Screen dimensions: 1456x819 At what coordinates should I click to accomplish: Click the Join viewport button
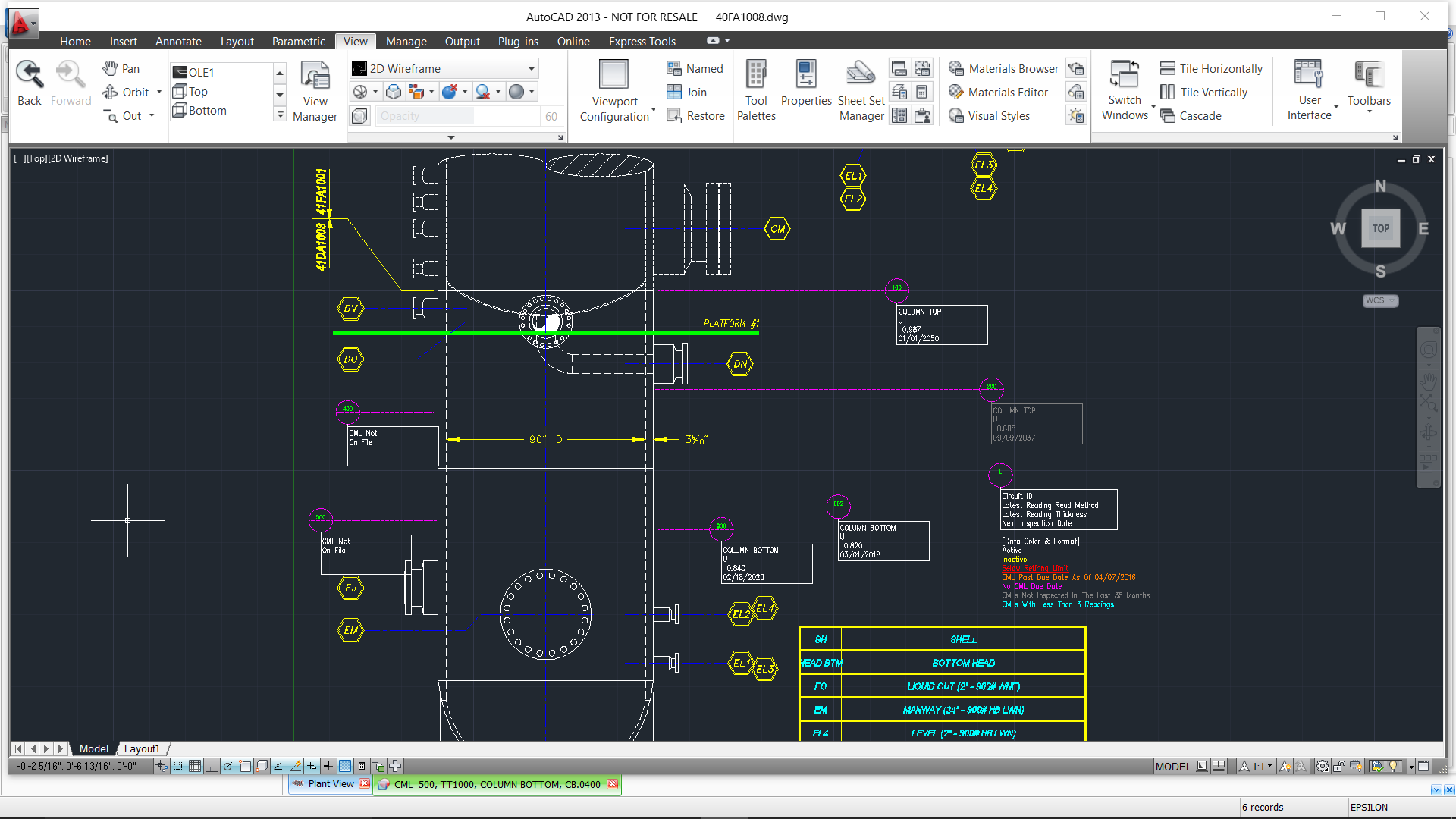pyautogui.click(x=689, y=92)
